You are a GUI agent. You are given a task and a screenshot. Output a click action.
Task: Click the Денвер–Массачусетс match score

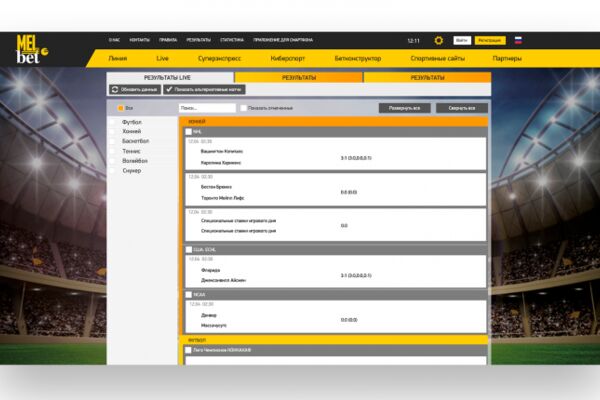349,320
